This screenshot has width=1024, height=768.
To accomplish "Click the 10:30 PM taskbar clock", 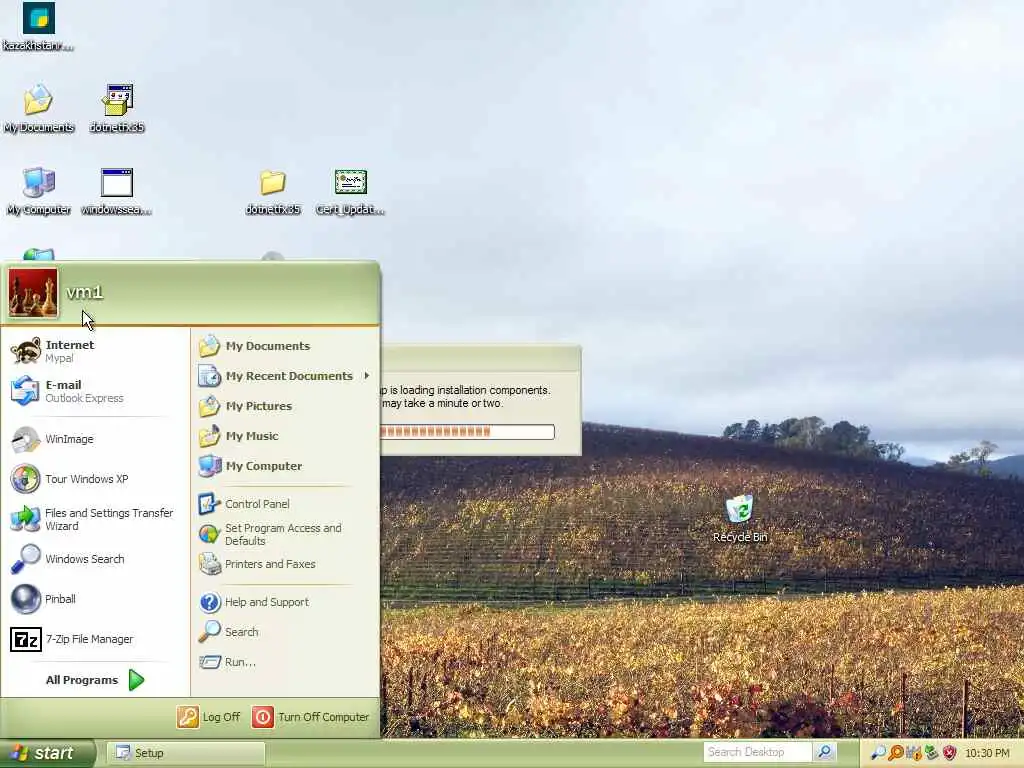I will (987, 753).
